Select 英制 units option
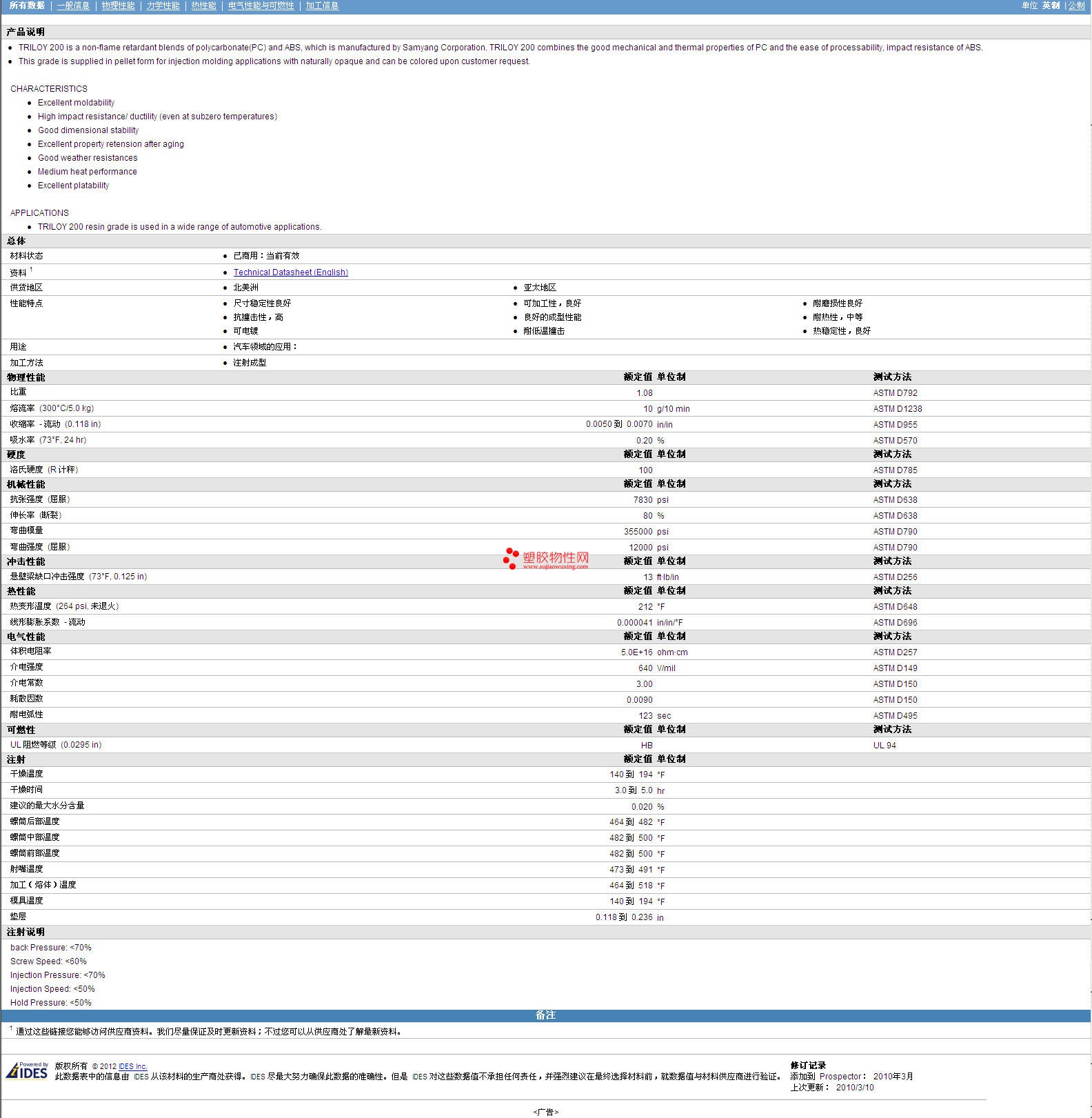The image size is (1092, 1118). [x=1051, y=6]
